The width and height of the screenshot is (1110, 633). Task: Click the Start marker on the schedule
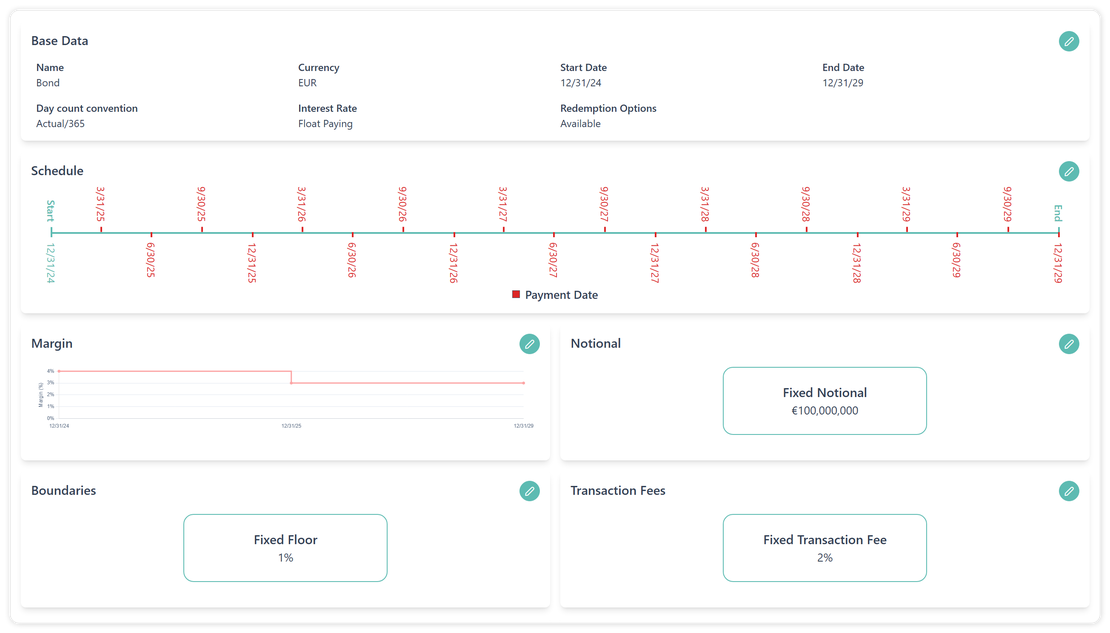[51, 232]
